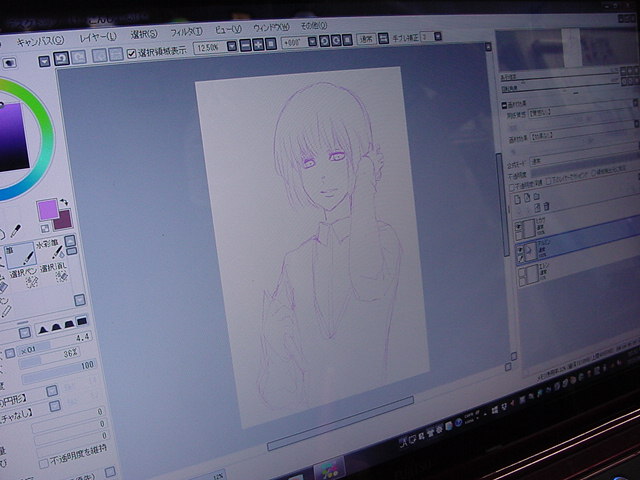The image size is (640, 480).
Task: Click the dark plum background color swatch
Action: pyautogui.click(x=65, y=220)
